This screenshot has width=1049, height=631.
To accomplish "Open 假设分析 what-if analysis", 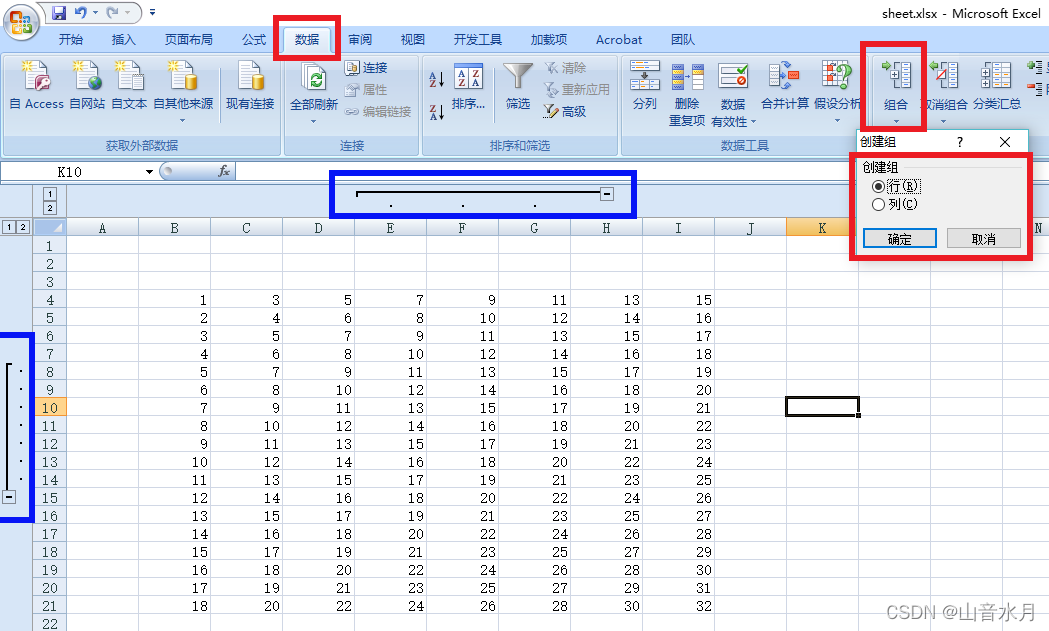I will [x=837, y=90].
